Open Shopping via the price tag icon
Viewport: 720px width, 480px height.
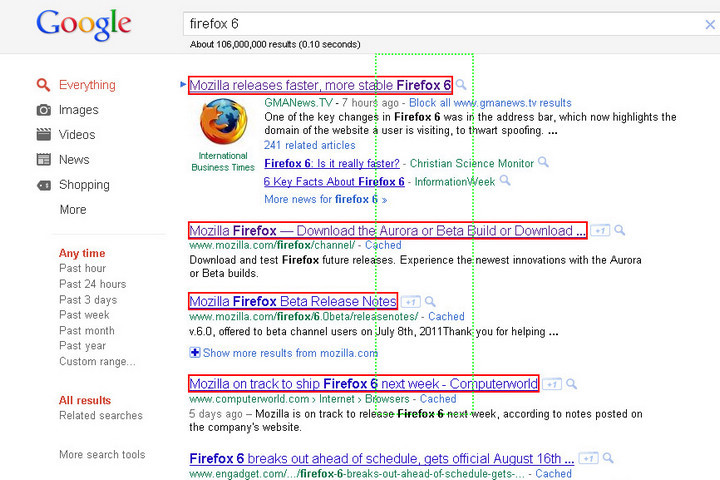44,185
